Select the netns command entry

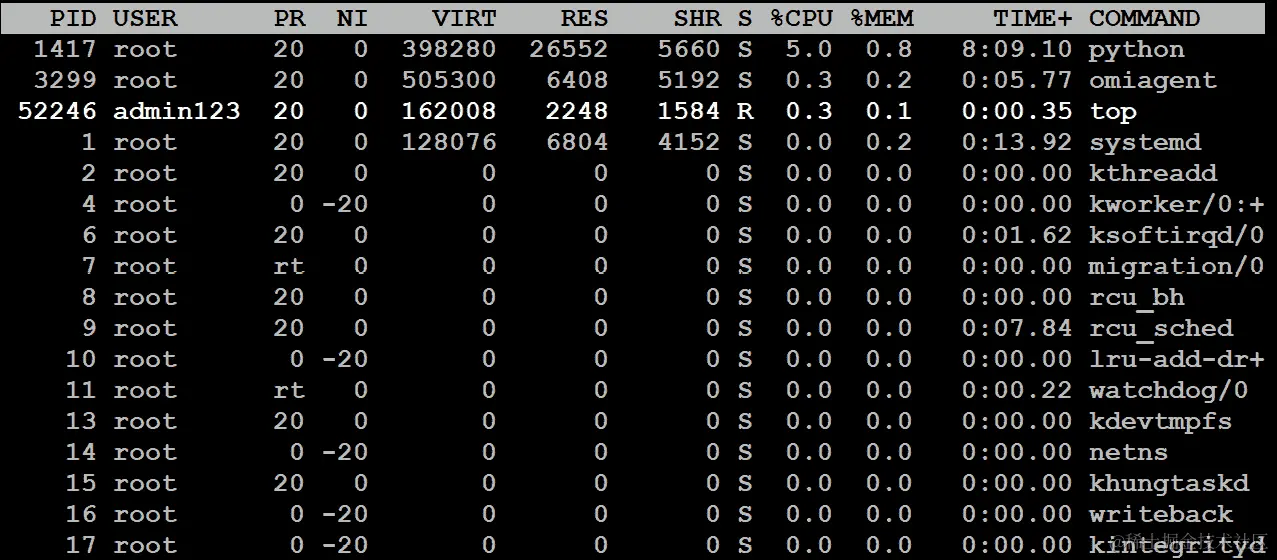1128,453
